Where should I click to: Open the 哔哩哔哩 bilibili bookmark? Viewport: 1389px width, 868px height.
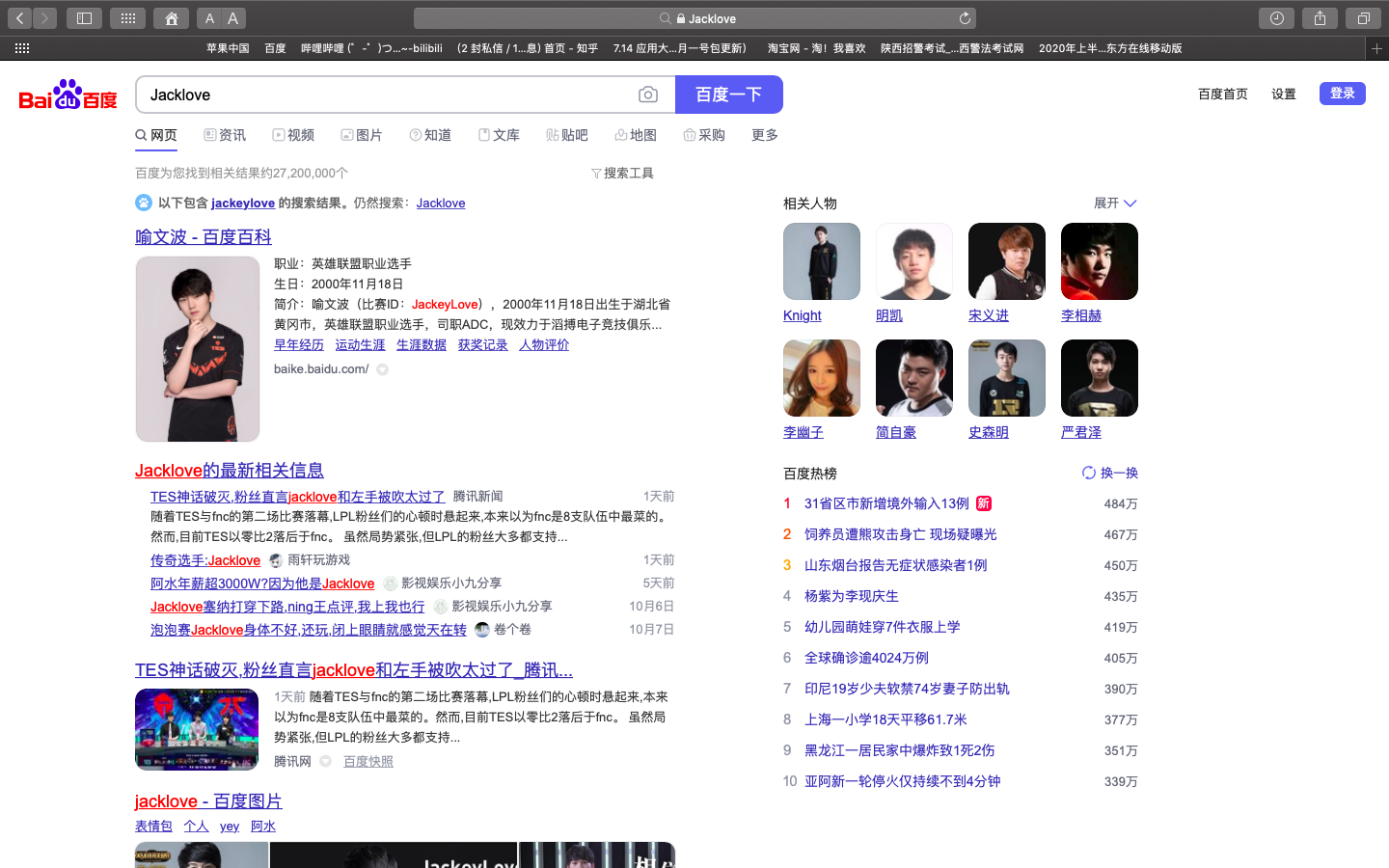click(x=371, y=48)
